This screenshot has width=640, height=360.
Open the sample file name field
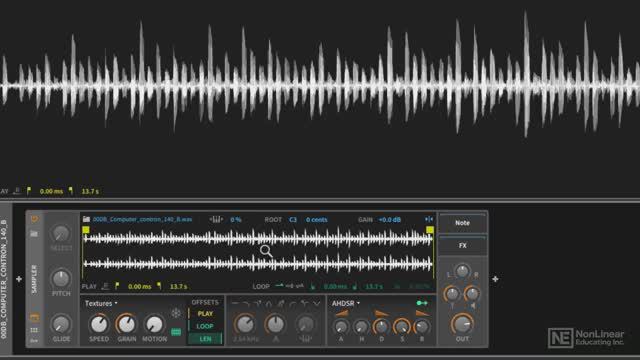142,220
